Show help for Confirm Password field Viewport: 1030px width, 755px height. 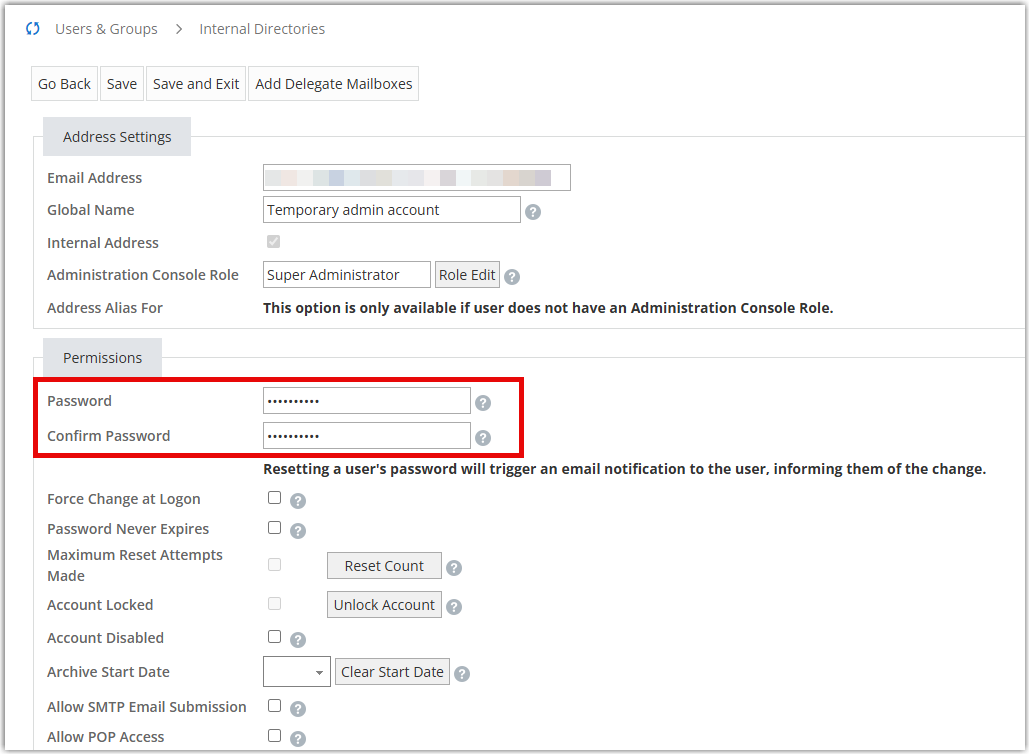[x=483, y=438]
